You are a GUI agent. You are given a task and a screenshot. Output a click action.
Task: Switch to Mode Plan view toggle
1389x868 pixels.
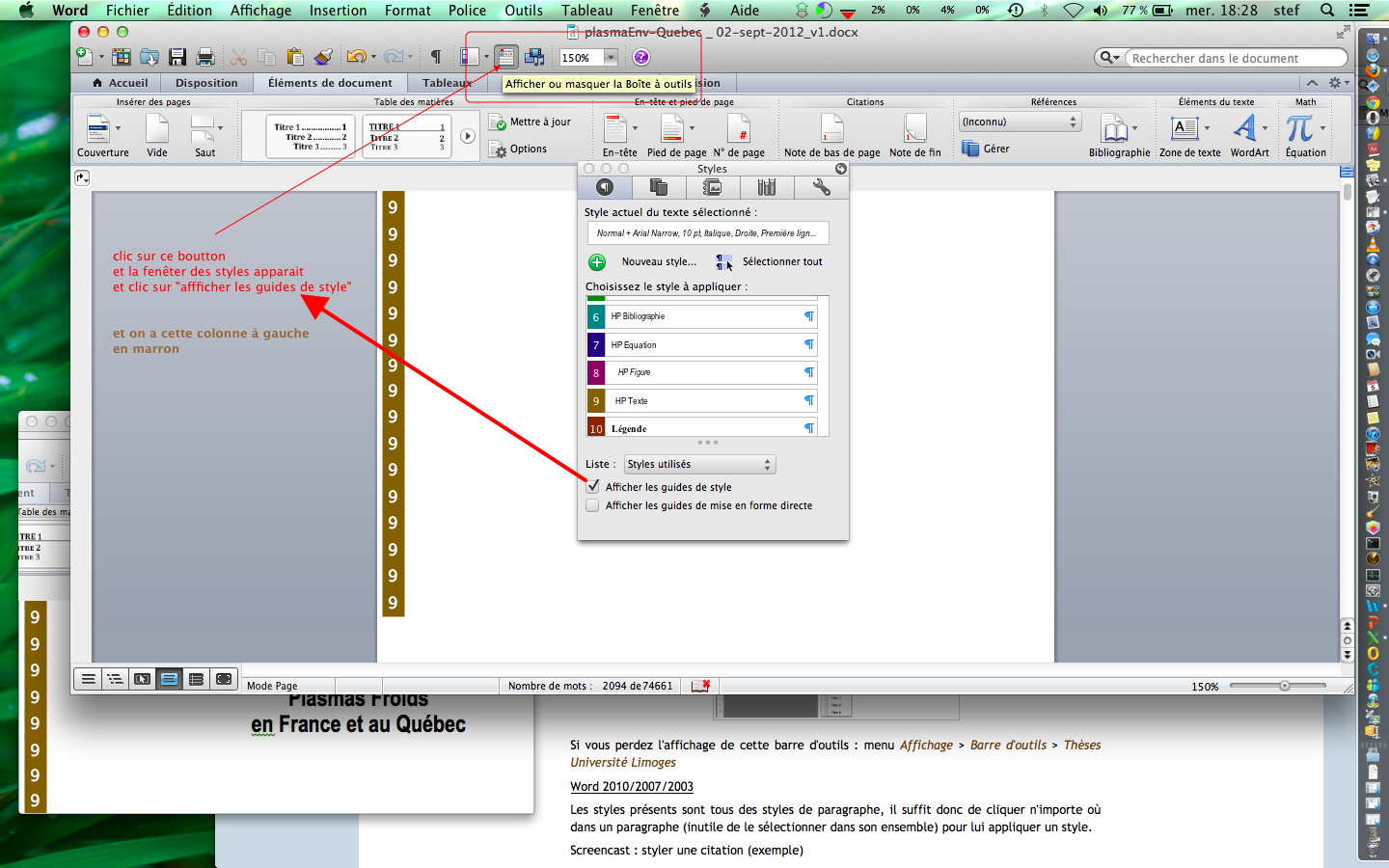pos(115,679)
